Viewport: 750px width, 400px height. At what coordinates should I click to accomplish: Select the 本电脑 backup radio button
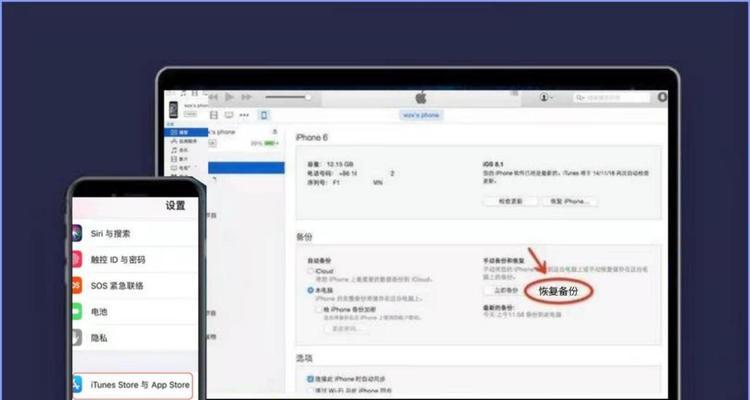(310, 290)
